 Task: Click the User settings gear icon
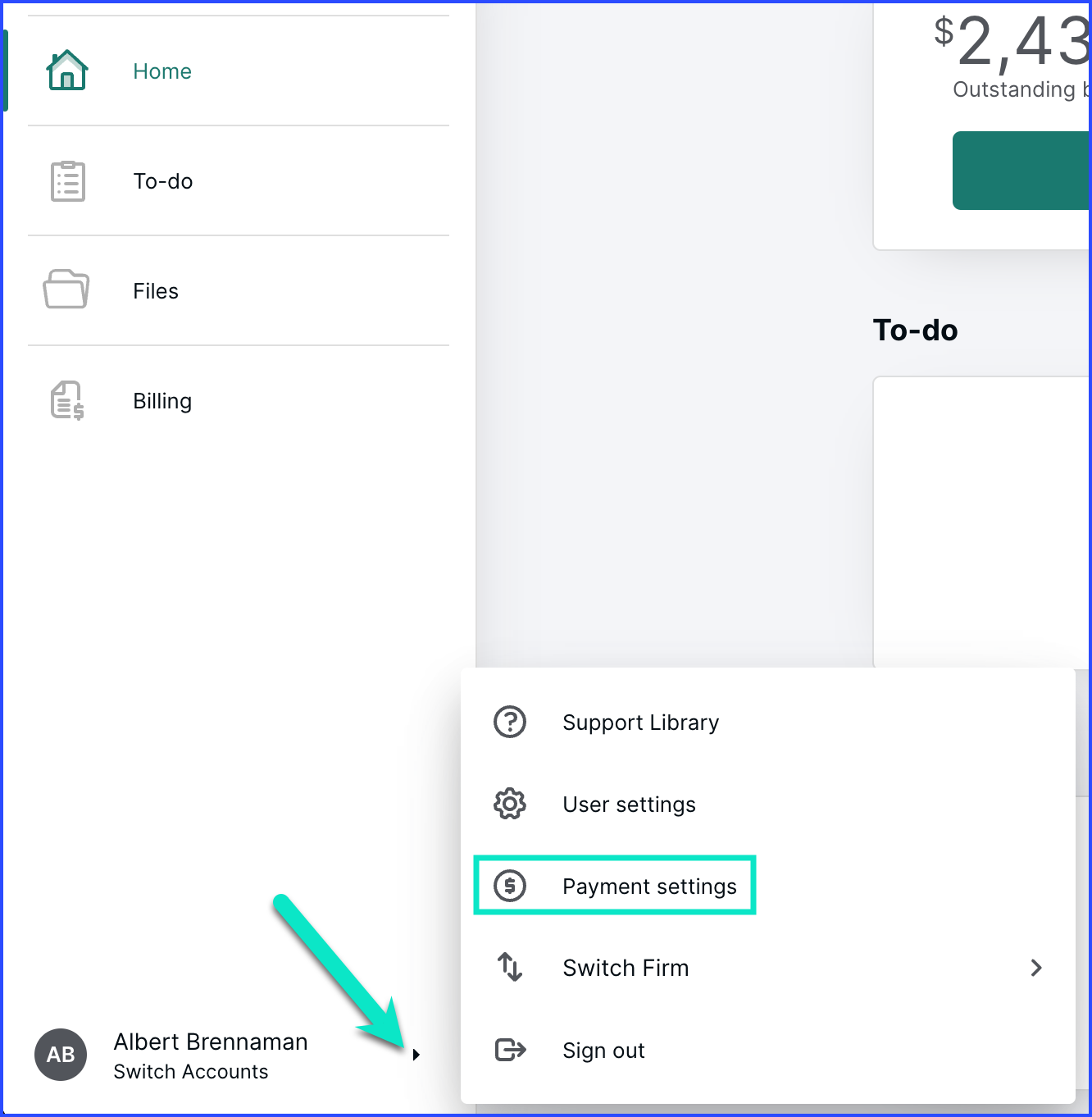tap(510, 804)
